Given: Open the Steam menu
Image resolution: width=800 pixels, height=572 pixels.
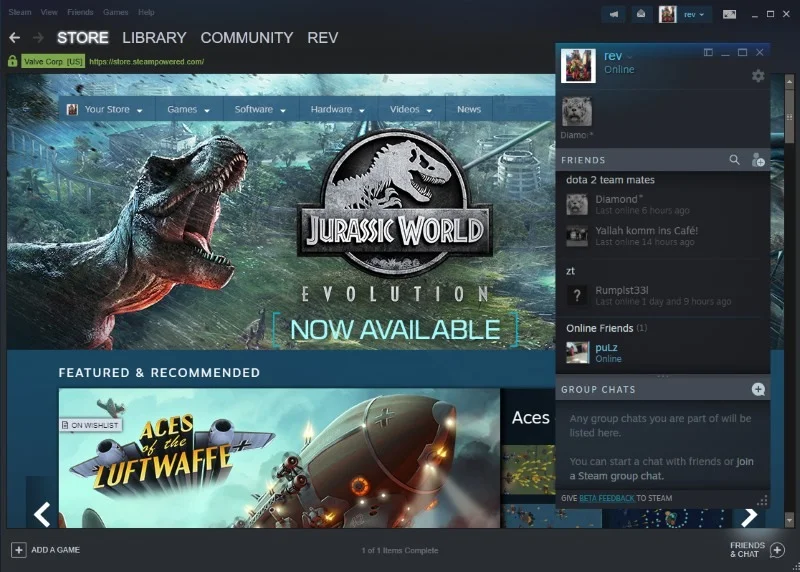Looking at the screenshot, I should point(20,12).
